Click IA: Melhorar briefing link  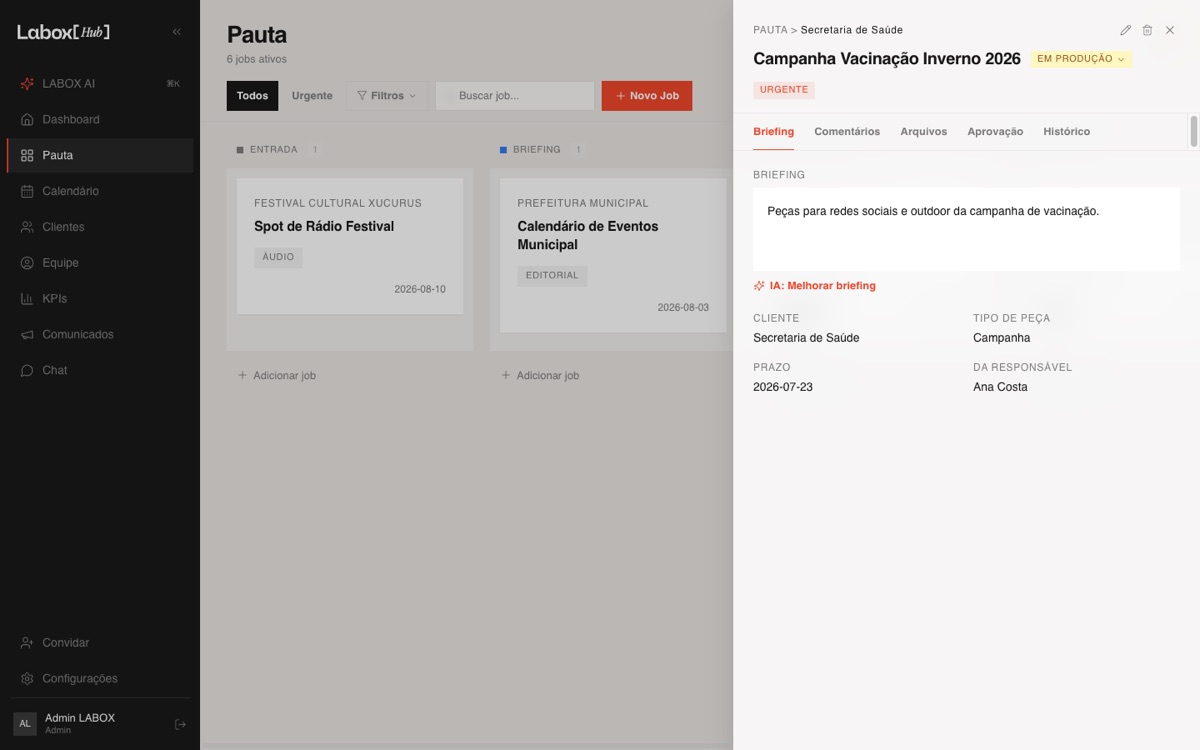coord(815,286)
